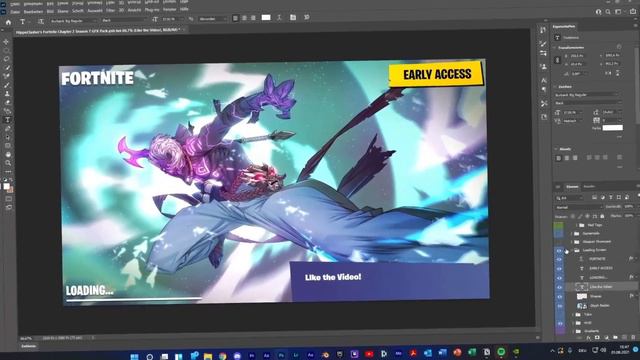Switch to the Kanäle tab

point(589,187)
